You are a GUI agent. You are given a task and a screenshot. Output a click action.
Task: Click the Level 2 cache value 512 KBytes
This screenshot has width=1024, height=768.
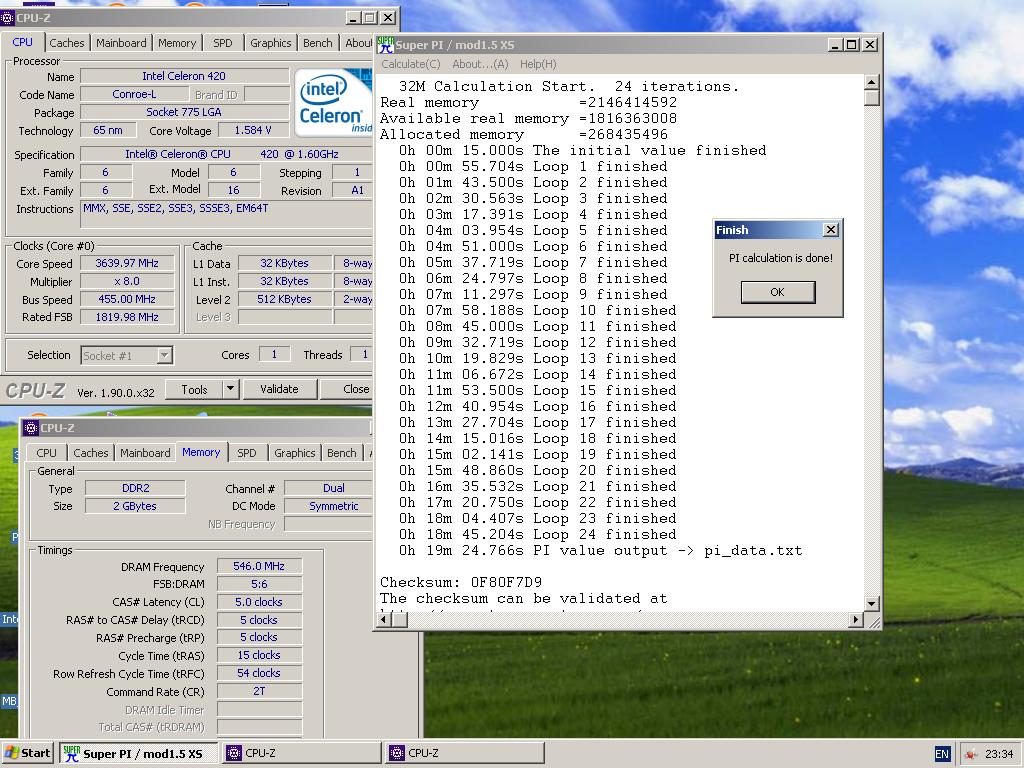[x=285, y=299]
